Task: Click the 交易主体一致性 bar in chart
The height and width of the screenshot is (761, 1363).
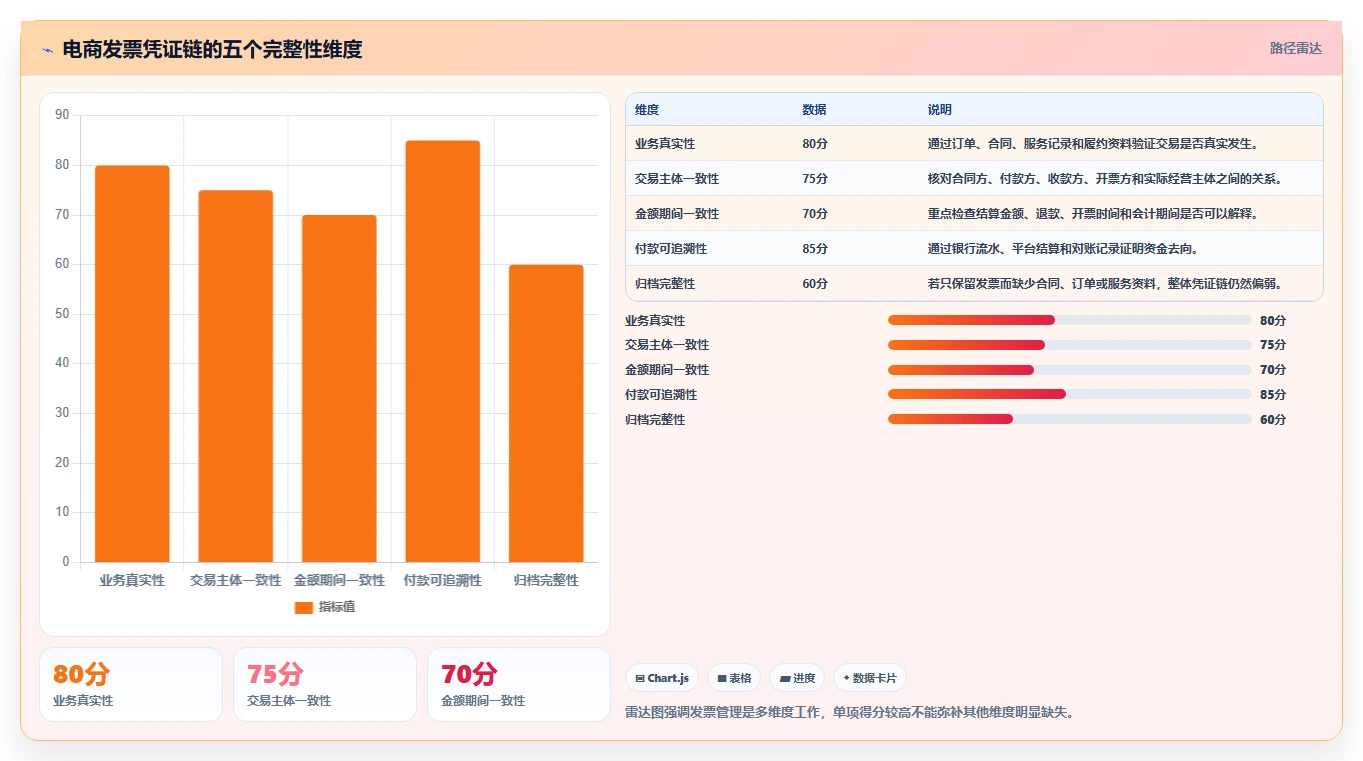Action: [x=235, y=376]
